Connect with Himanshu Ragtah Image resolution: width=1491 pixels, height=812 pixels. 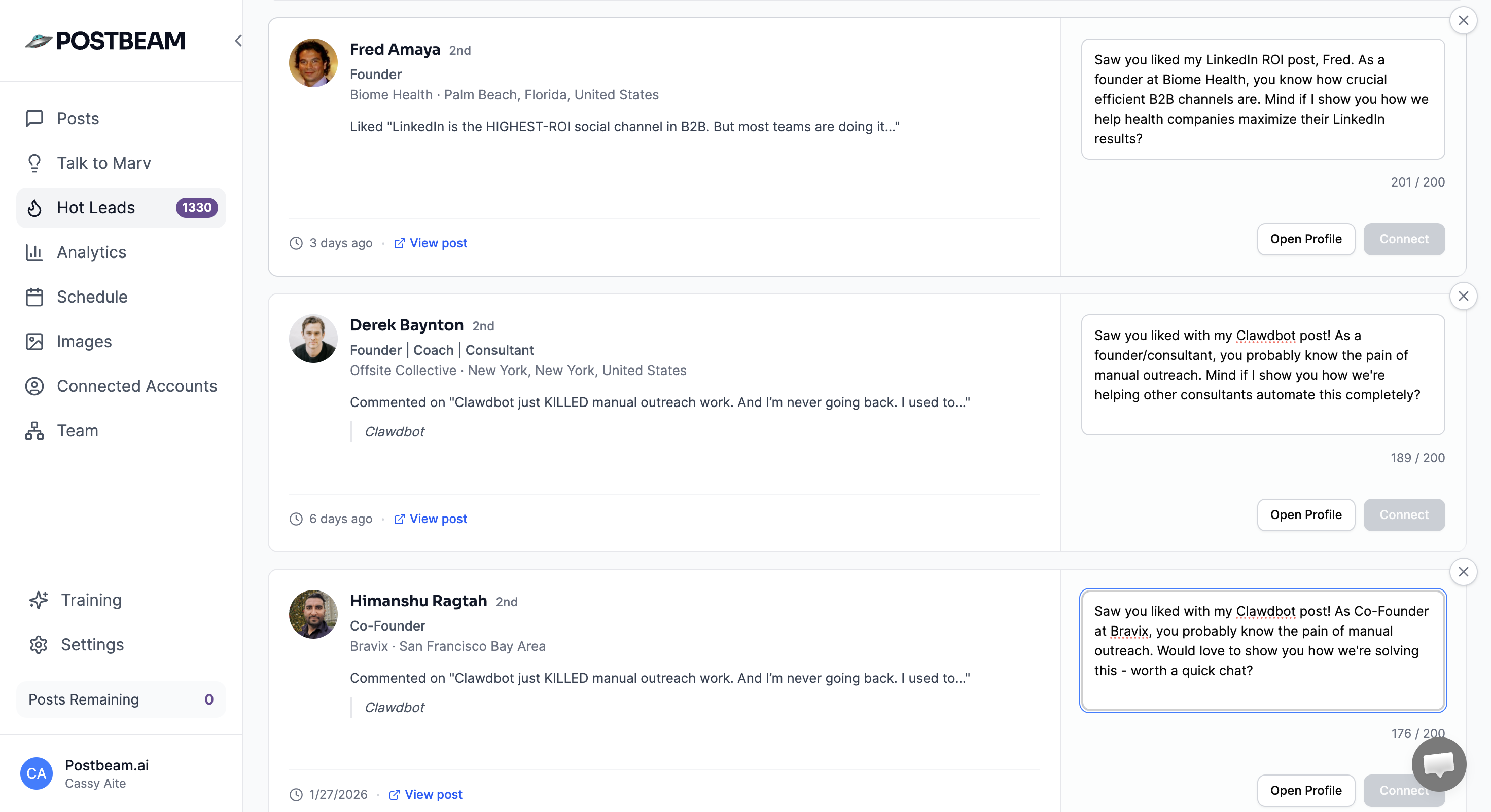click(x=1404, y=791)
